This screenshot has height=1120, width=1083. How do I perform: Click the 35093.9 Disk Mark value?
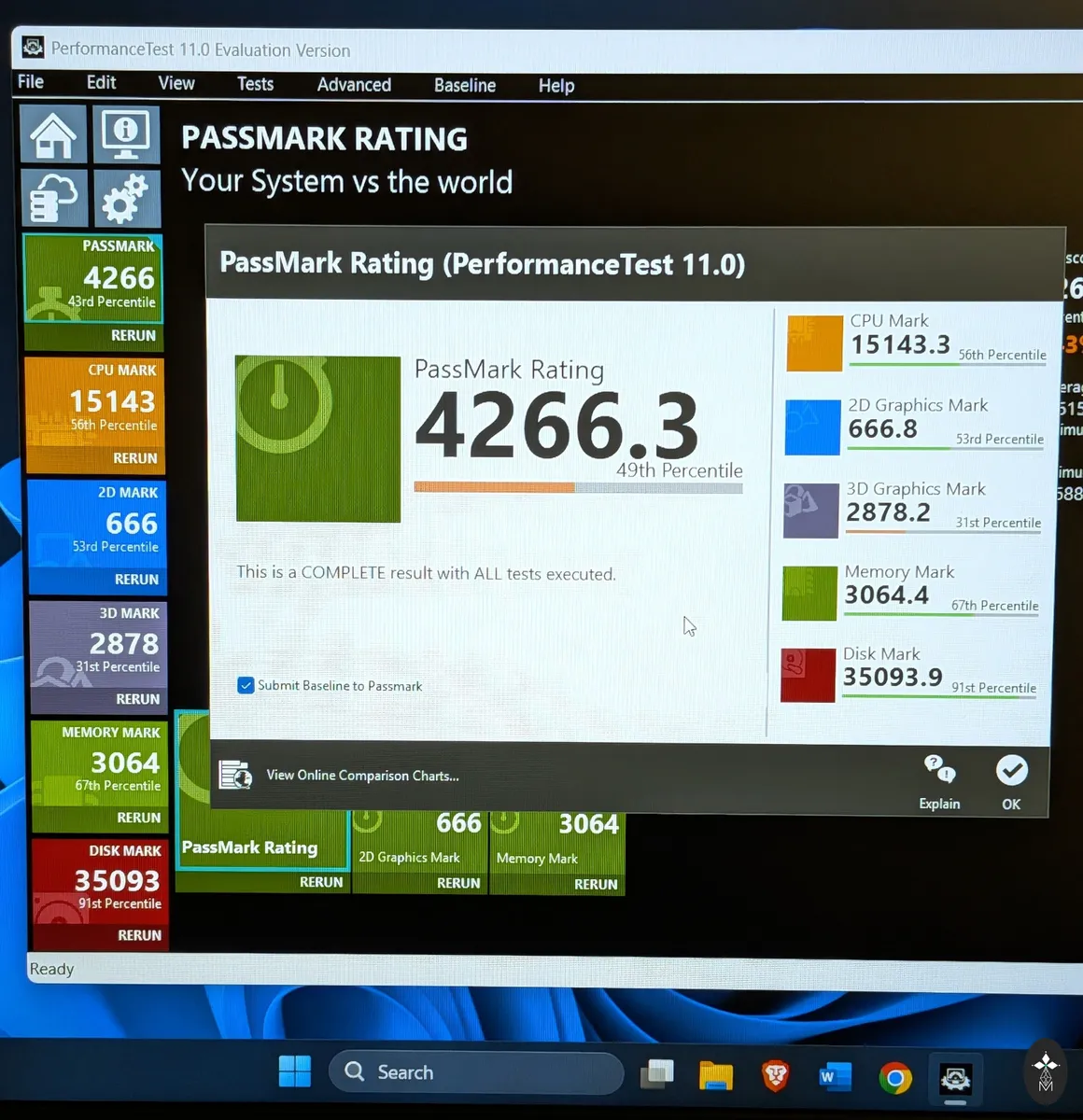893,677
